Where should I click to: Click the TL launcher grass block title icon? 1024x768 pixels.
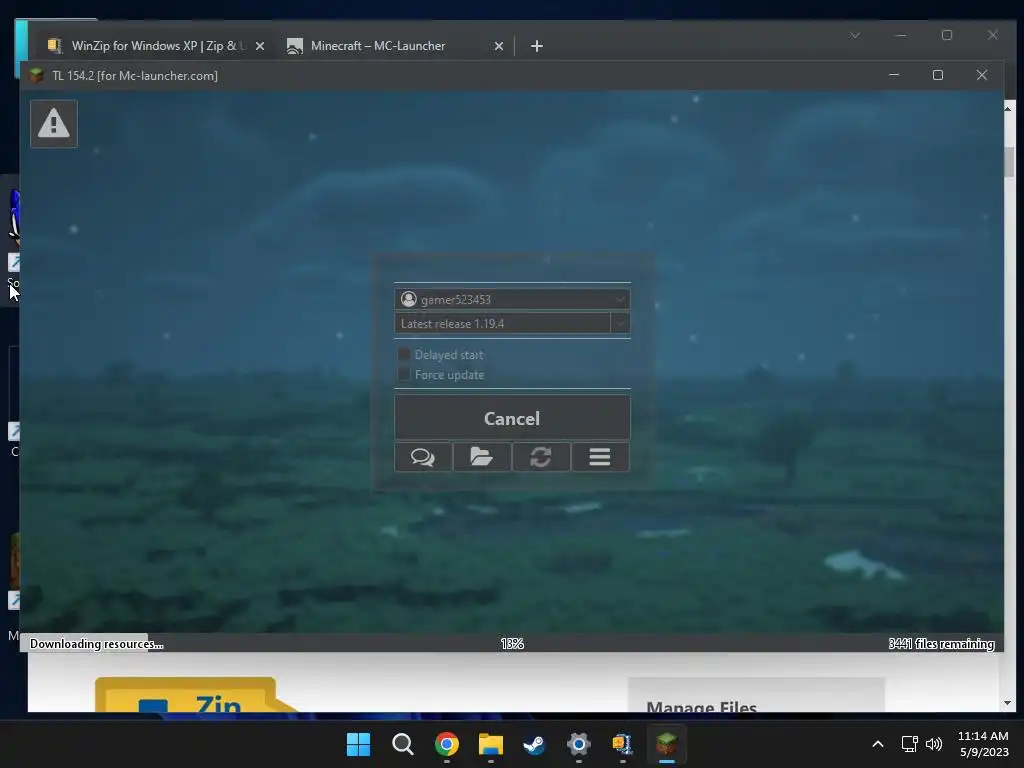37,75
